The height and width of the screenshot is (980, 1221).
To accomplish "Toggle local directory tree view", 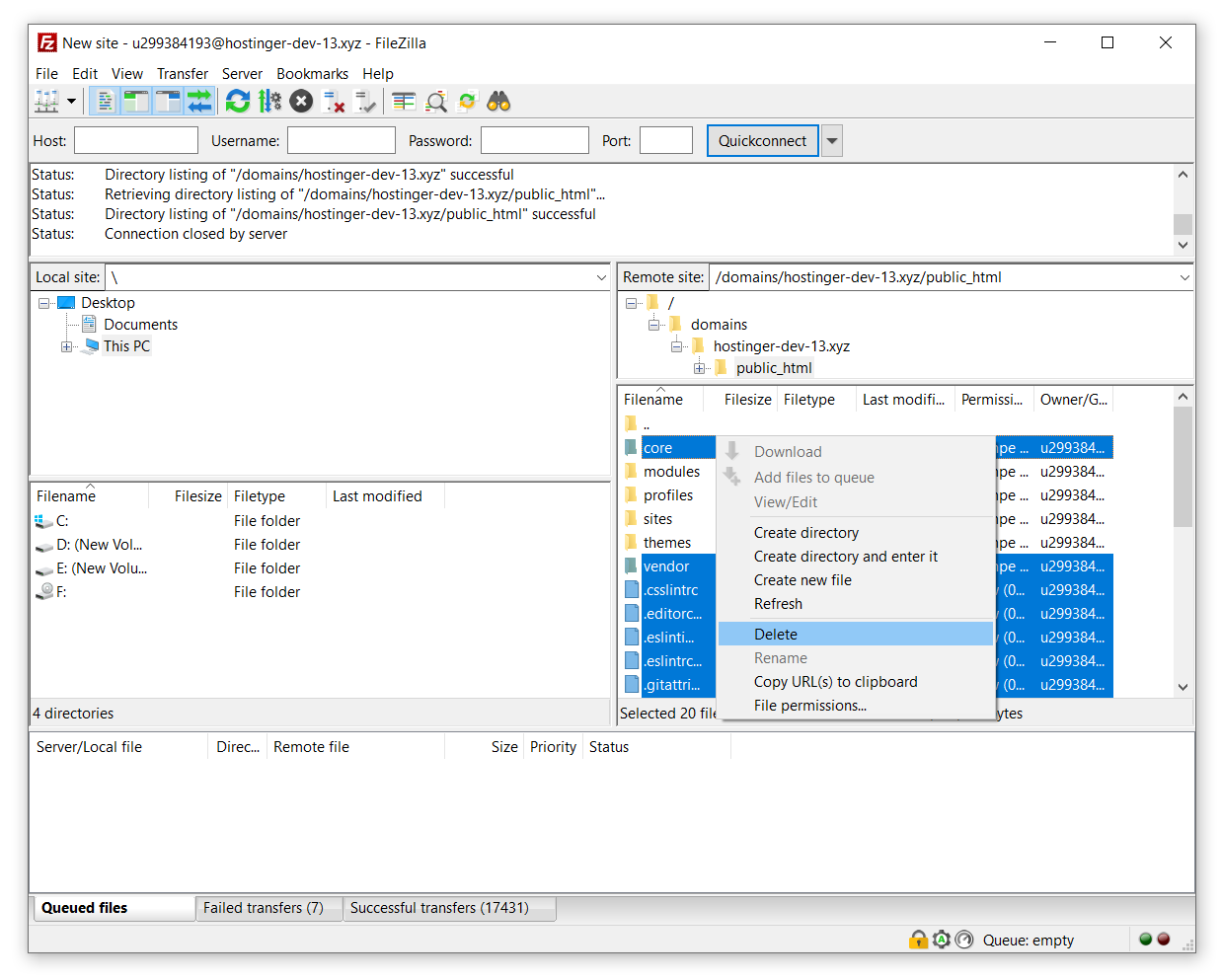I will 136,101.
